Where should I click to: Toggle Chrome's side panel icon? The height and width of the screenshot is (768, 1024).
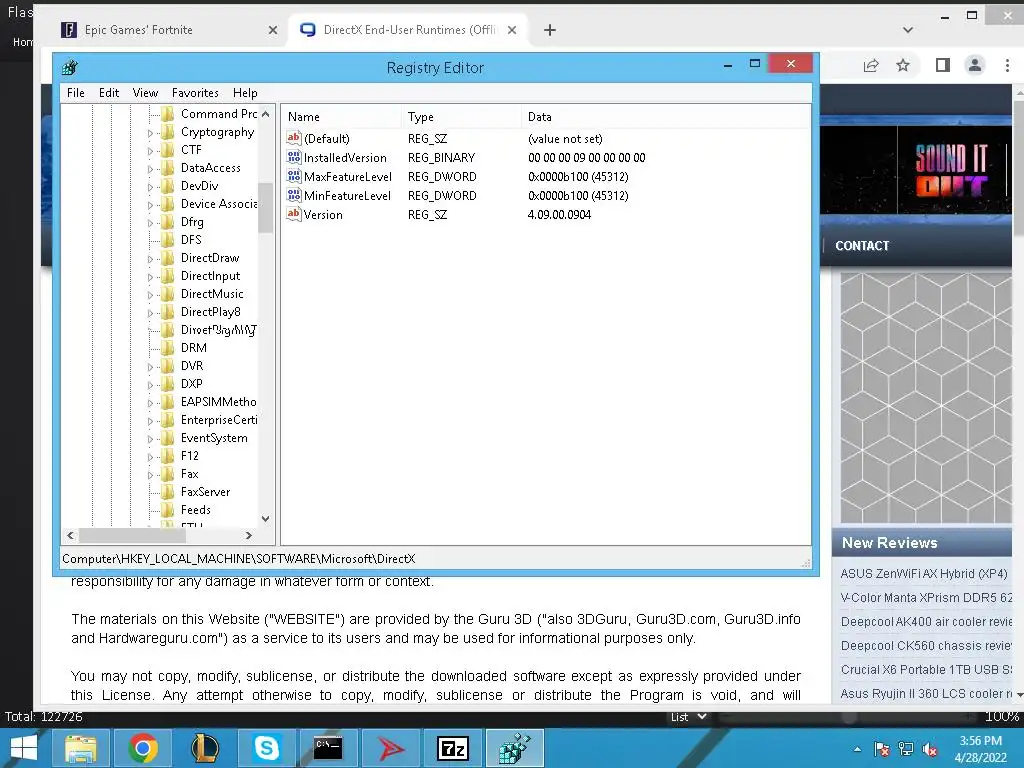(x=942, y=65)
